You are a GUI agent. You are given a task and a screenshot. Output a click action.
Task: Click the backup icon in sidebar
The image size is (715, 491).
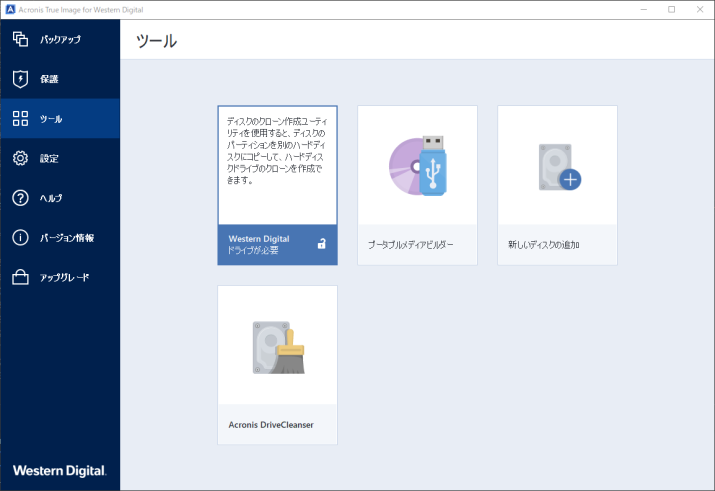coord(20,40)
